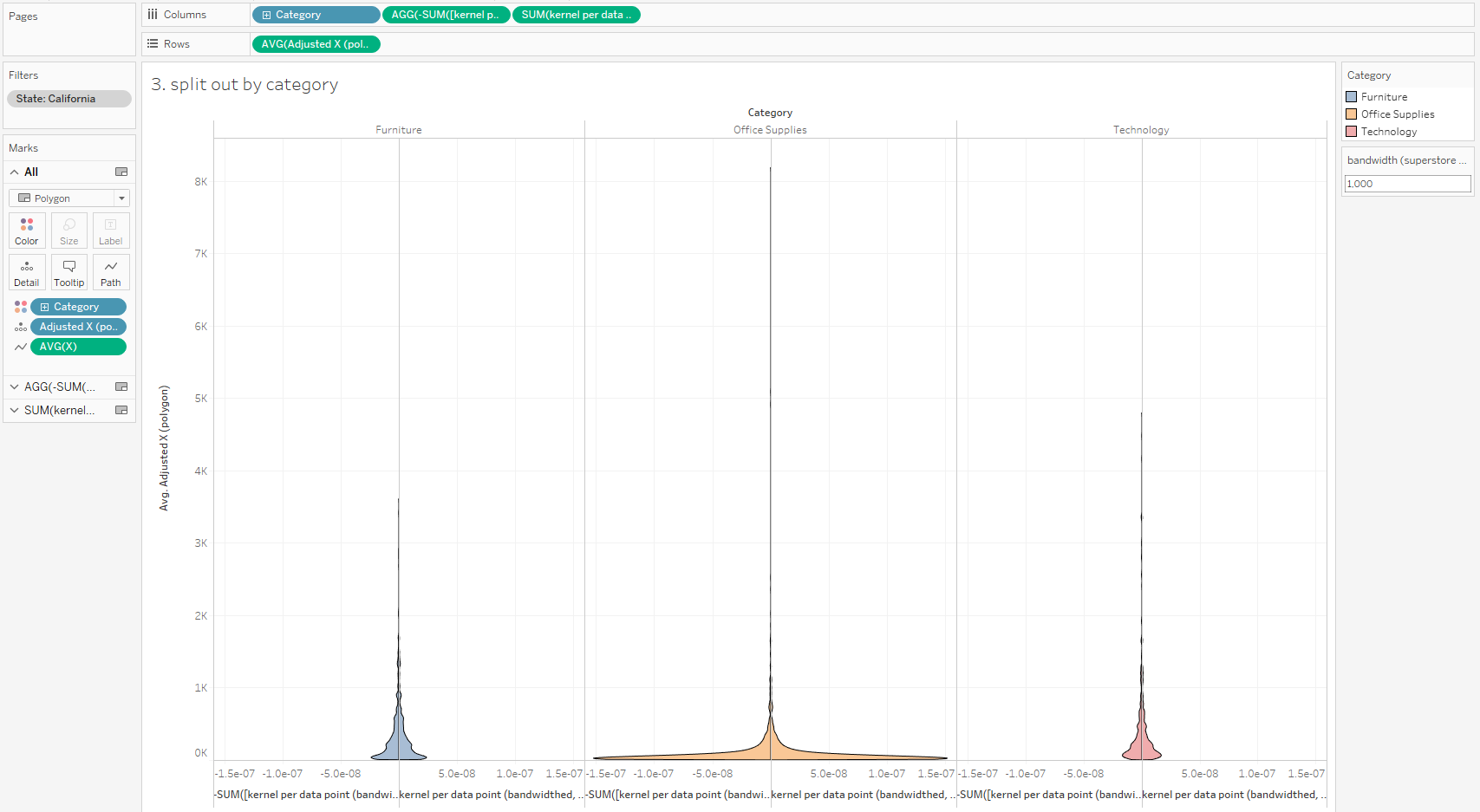
Task: Click the Category pill on Columns shelf
Action: click(x=316, y=15)
